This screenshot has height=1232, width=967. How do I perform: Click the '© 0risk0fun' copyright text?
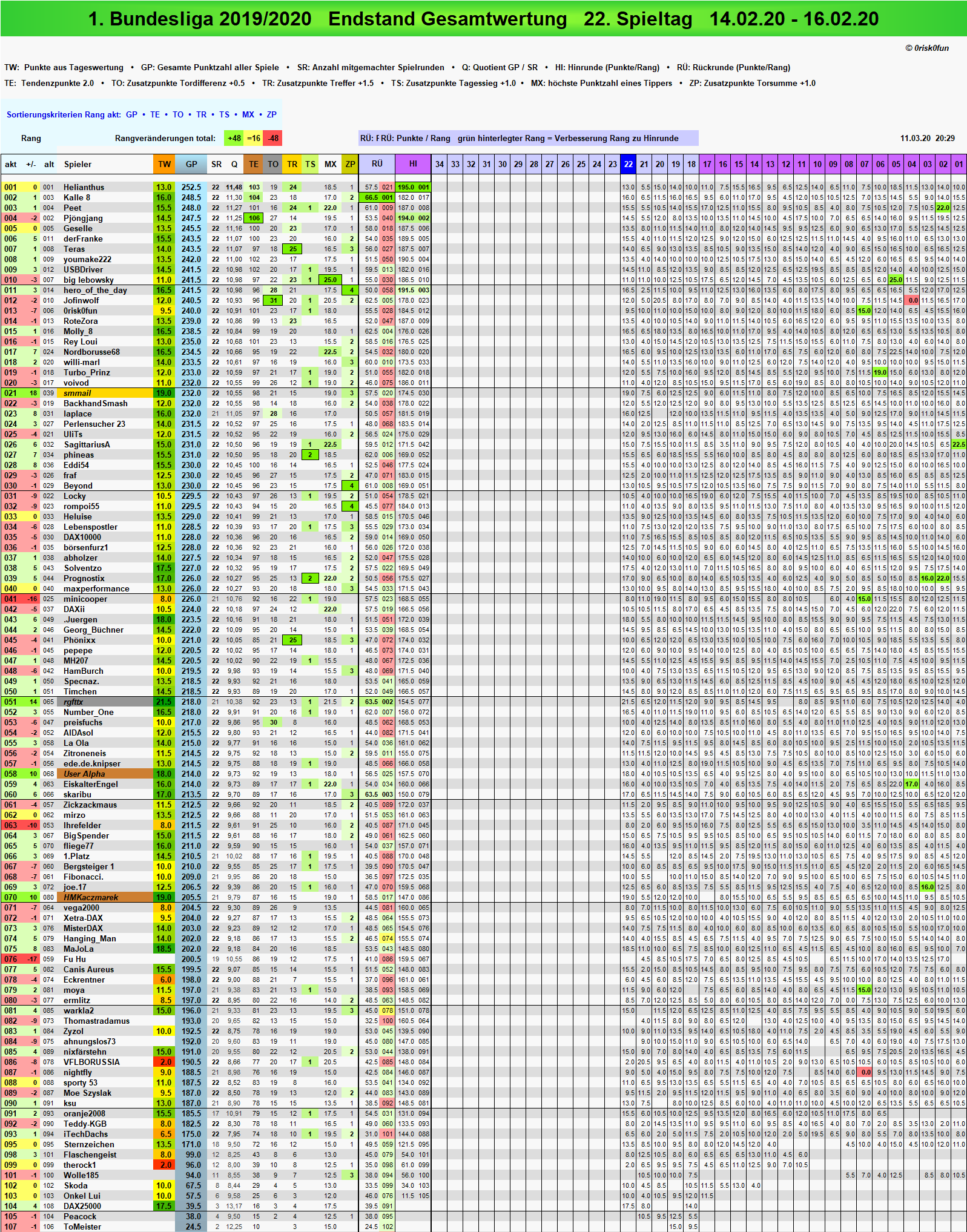(x=927, y=48)
